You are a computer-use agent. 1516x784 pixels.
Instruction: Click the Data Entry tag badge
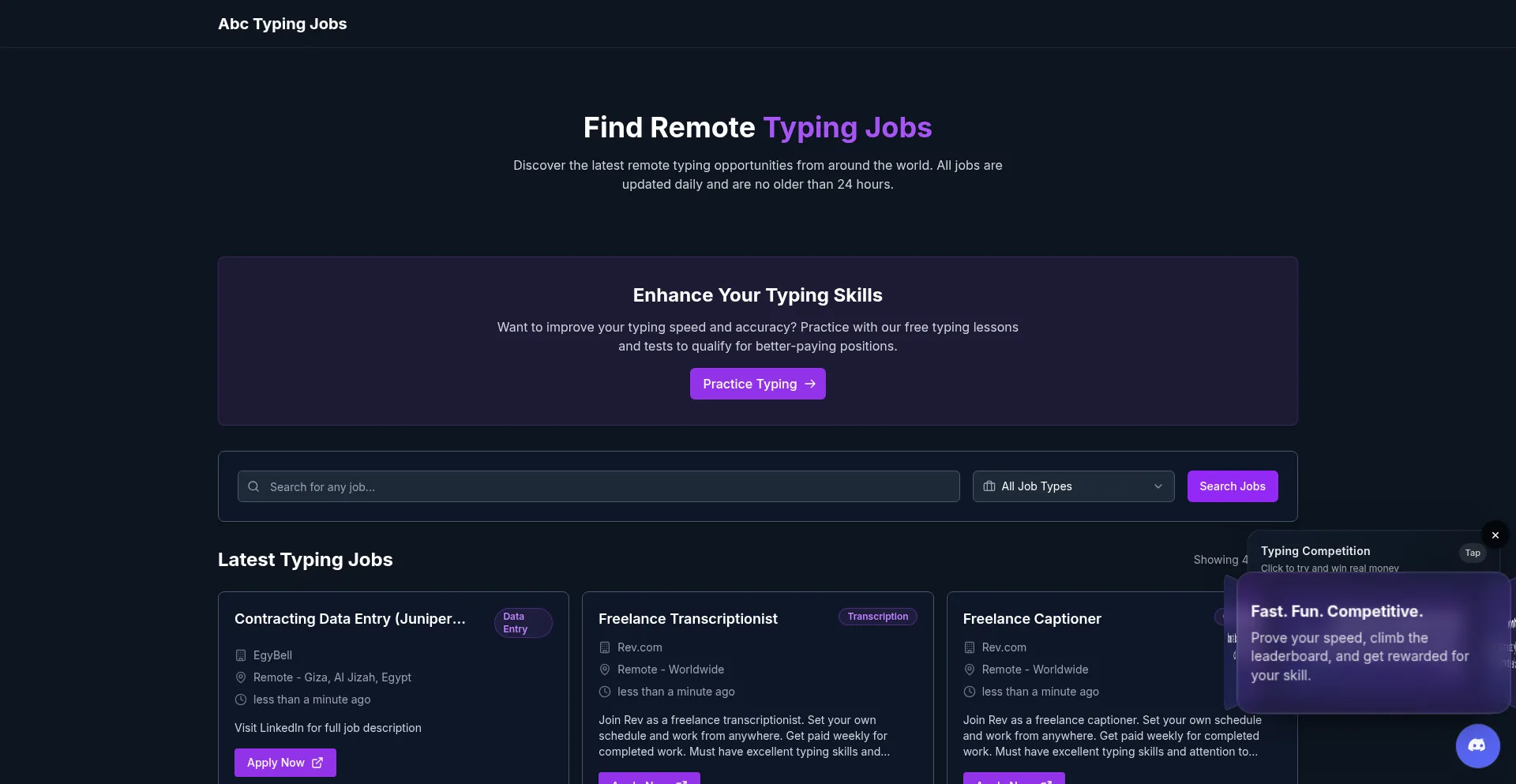coord(523,623)
